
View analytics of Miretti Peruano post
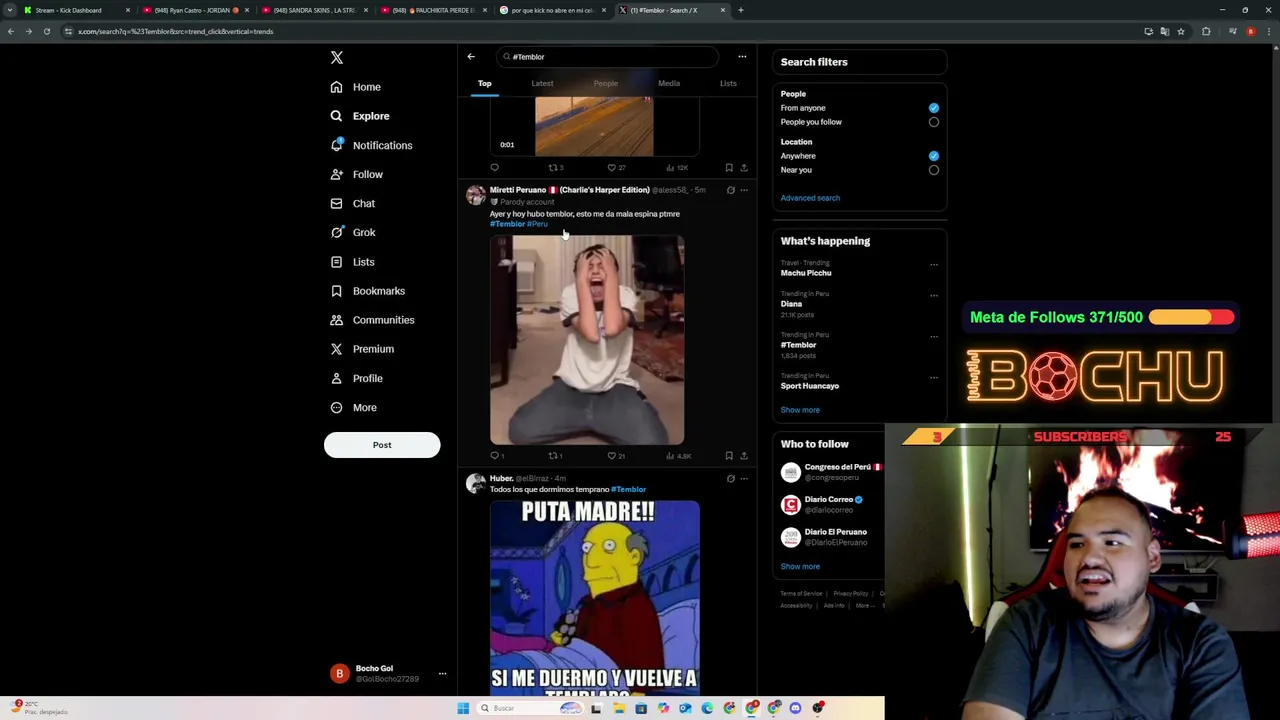point(678,456)
